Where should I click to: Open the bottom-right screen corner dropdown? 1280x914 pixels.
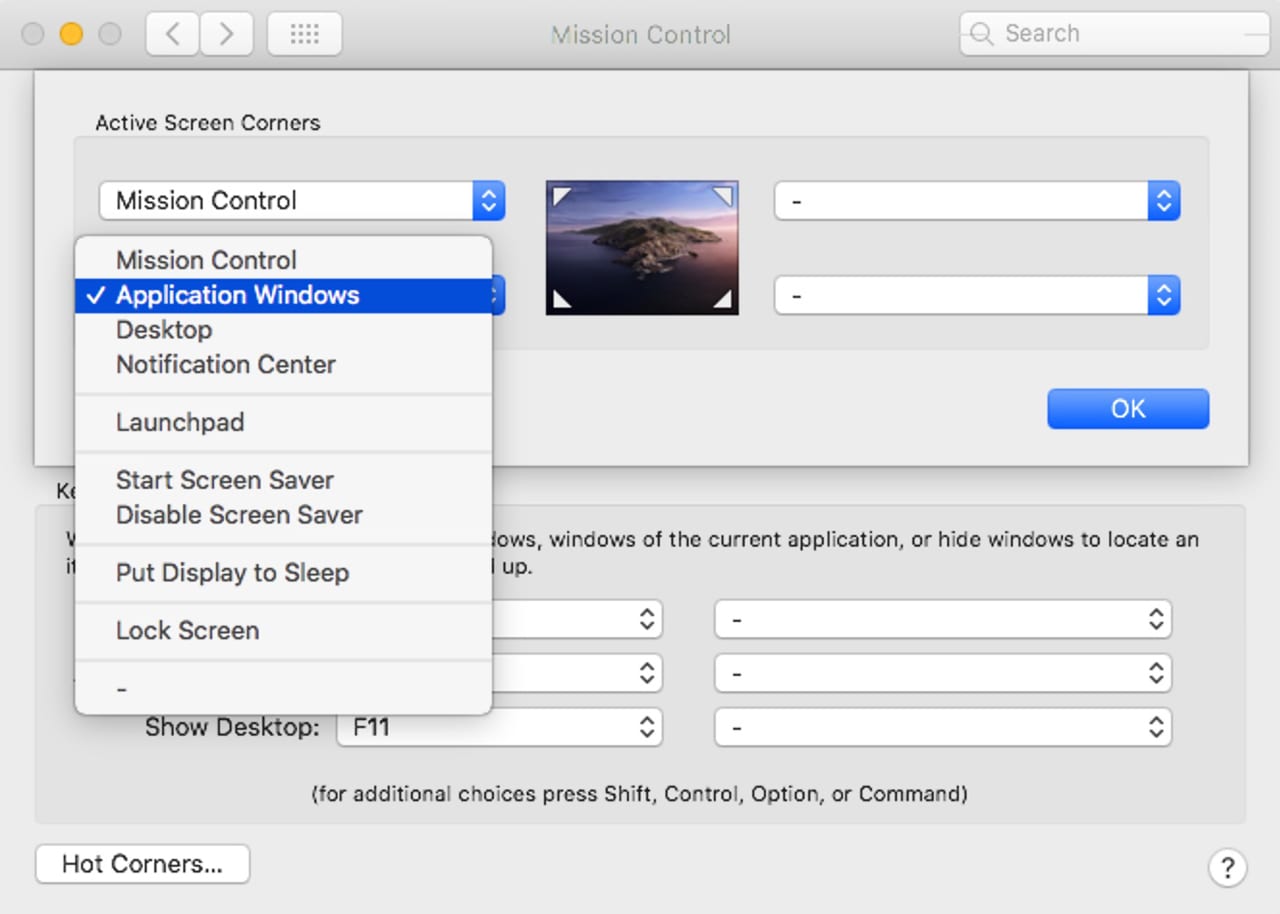[977, 296]
